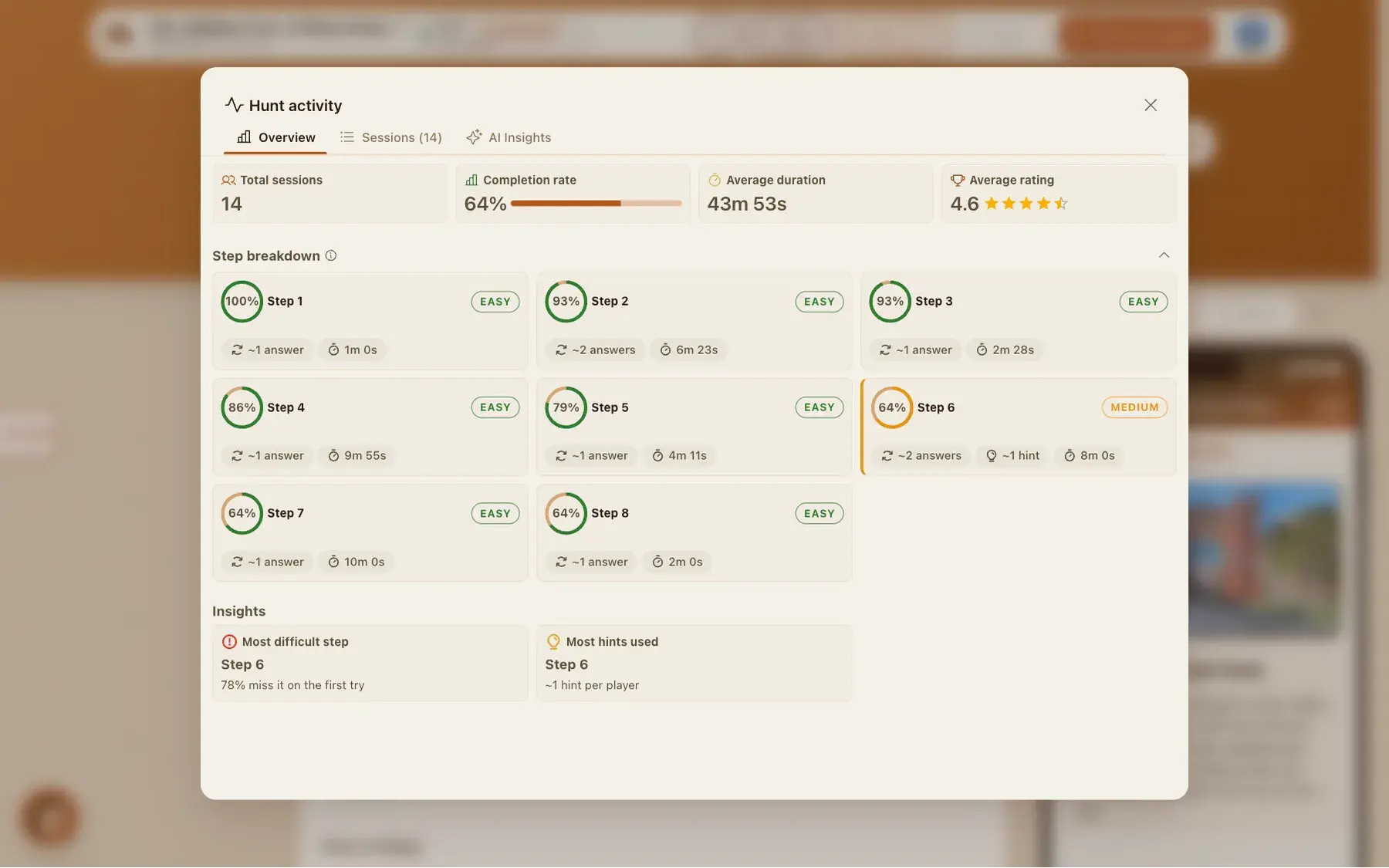Click the Step 8 64% progress ring
1389x868 pixels.
click(566, 513)
